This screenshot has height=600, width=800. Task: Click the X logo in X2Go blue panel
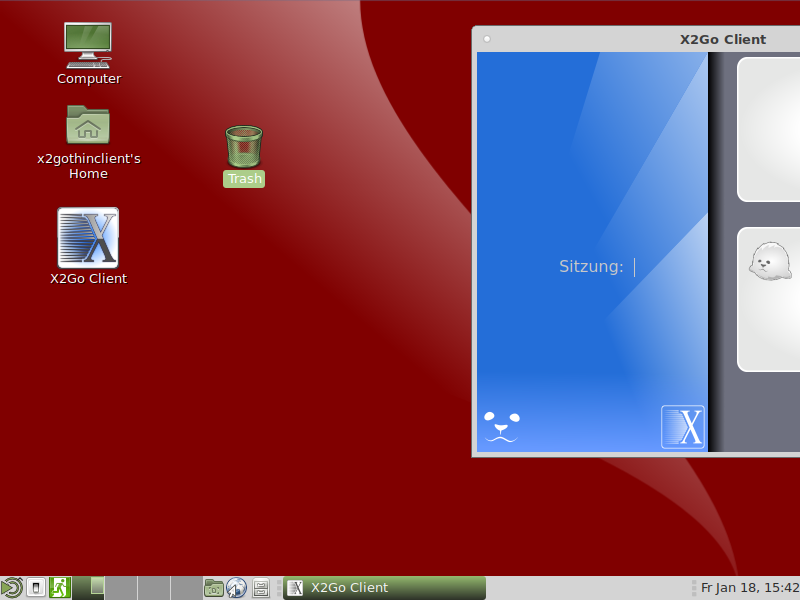pos(683,427)
